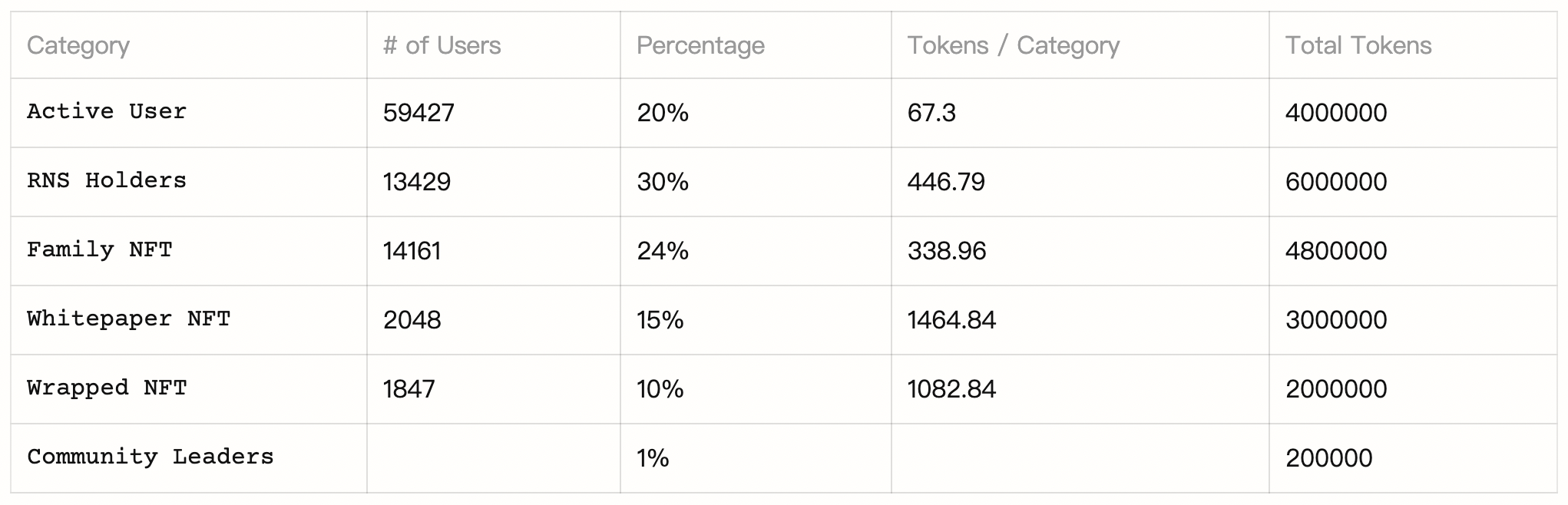Click the 24% percentage cell
Image resolution: width=1568 pixels, height=505 pixels.
tap(662, 251)
